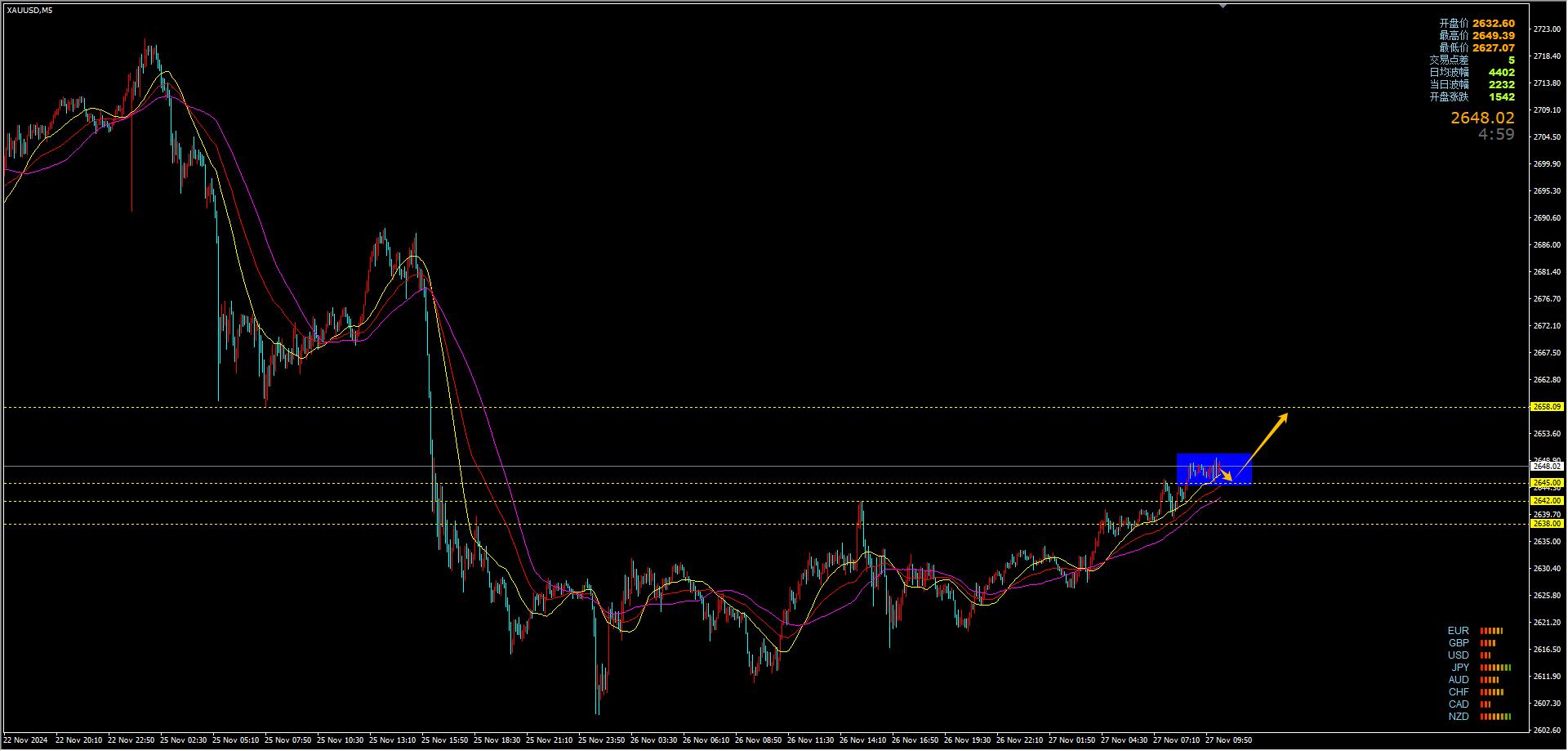The image size is (1568, 751).
Task: Select the 2638.00 yellow level price tag
Action: [x=1548, y=524]
